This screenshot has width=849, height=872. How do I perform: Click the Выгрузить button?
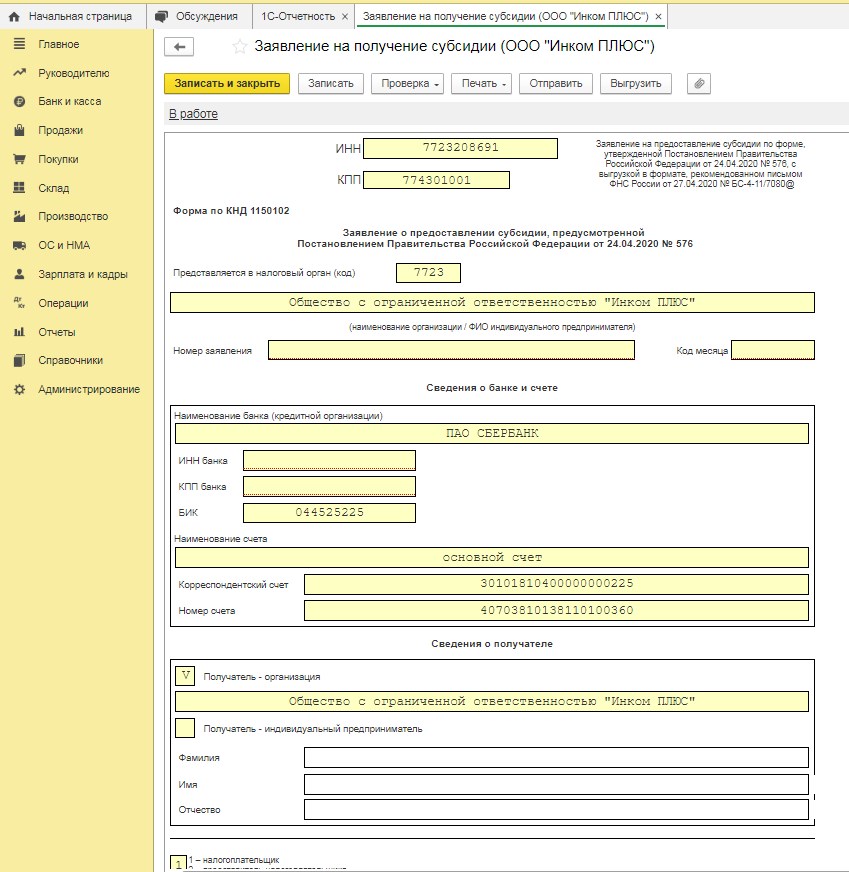pyautogui.click(x=635, y=84)
